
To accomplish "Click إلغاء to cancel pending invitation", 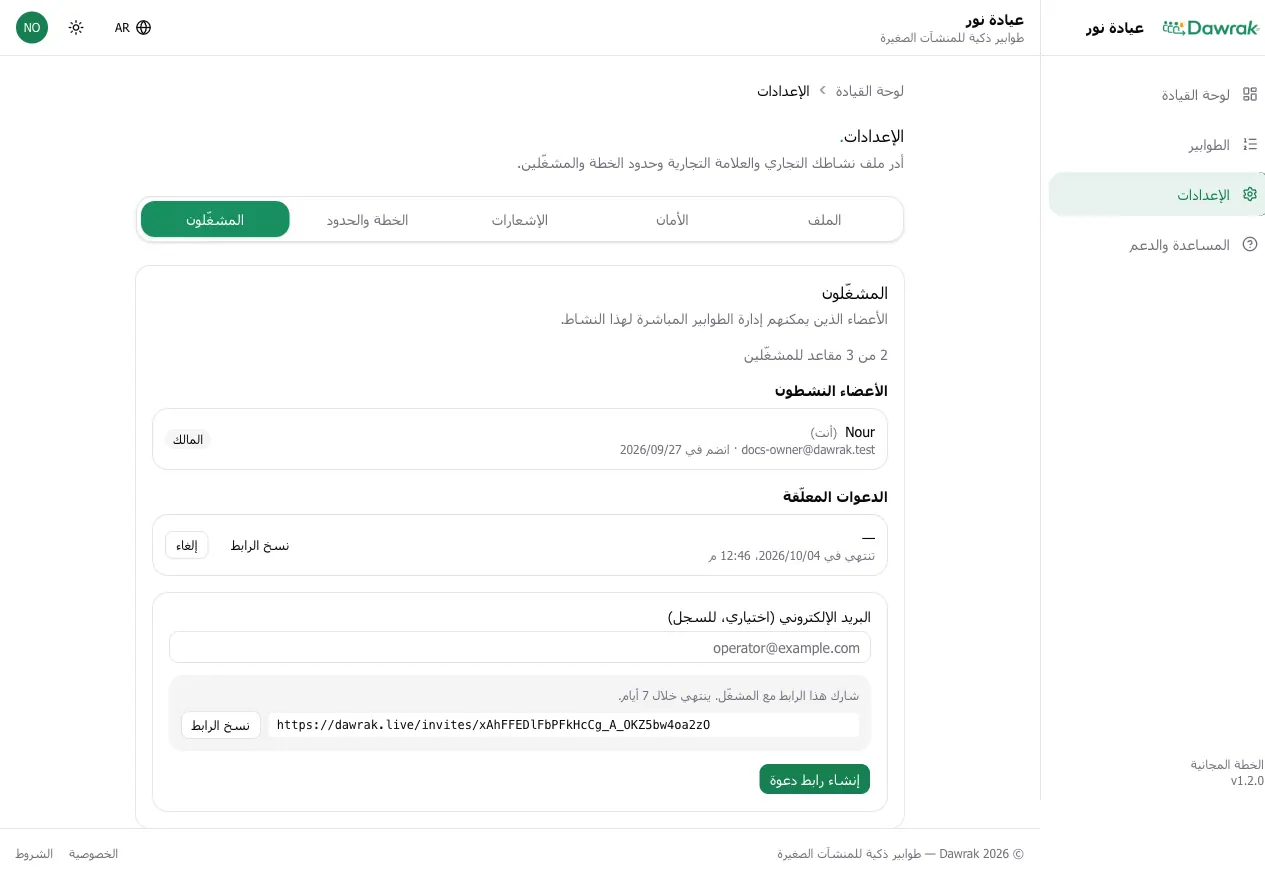I will [187, 545].
